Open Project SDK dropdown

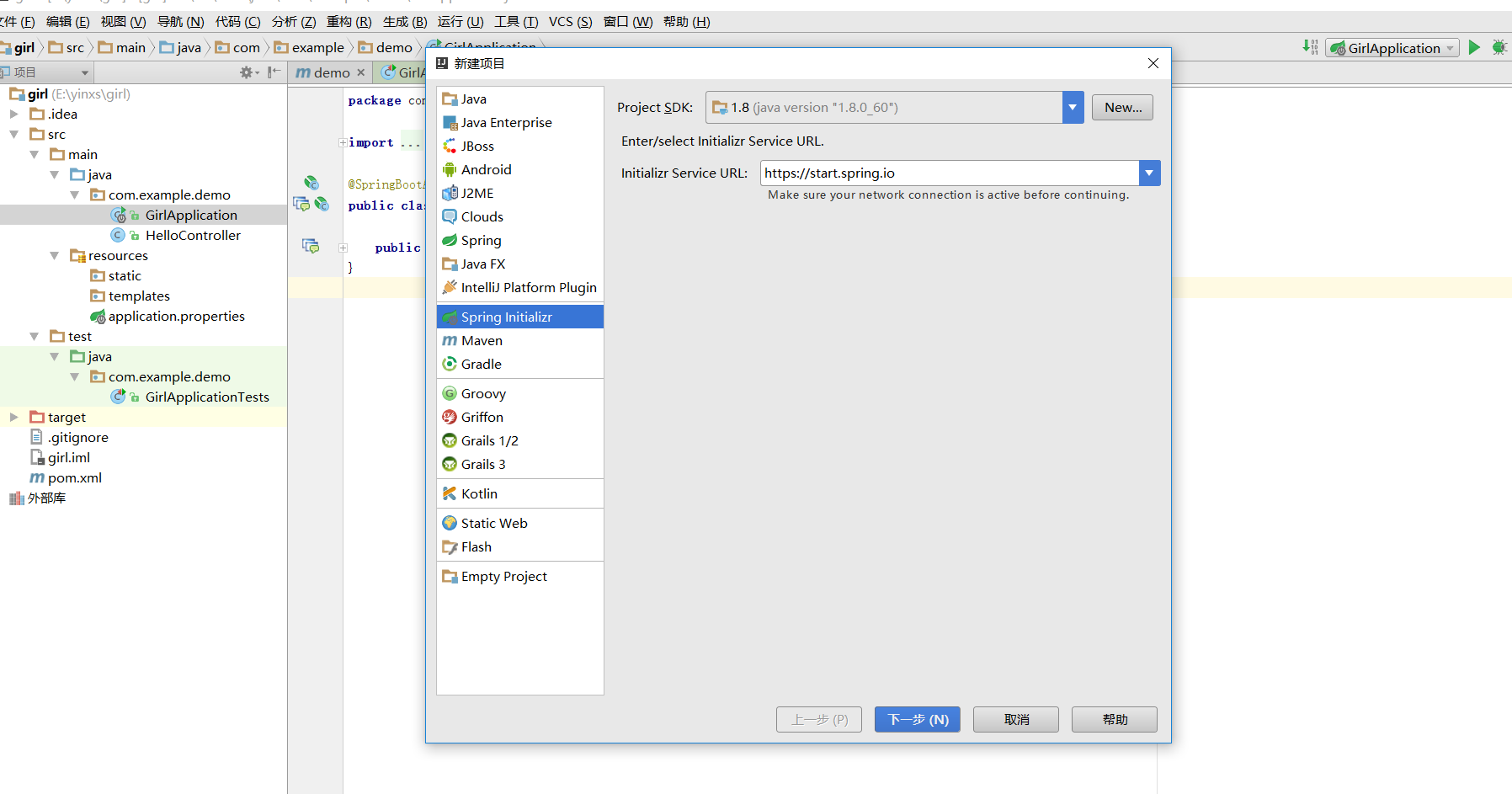[1073, 108]
